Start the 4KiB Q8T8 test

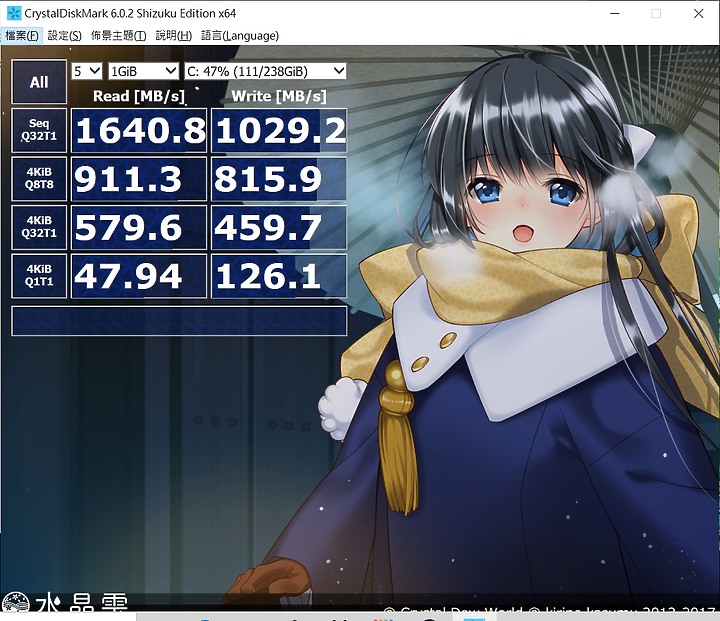coord(39,179)
